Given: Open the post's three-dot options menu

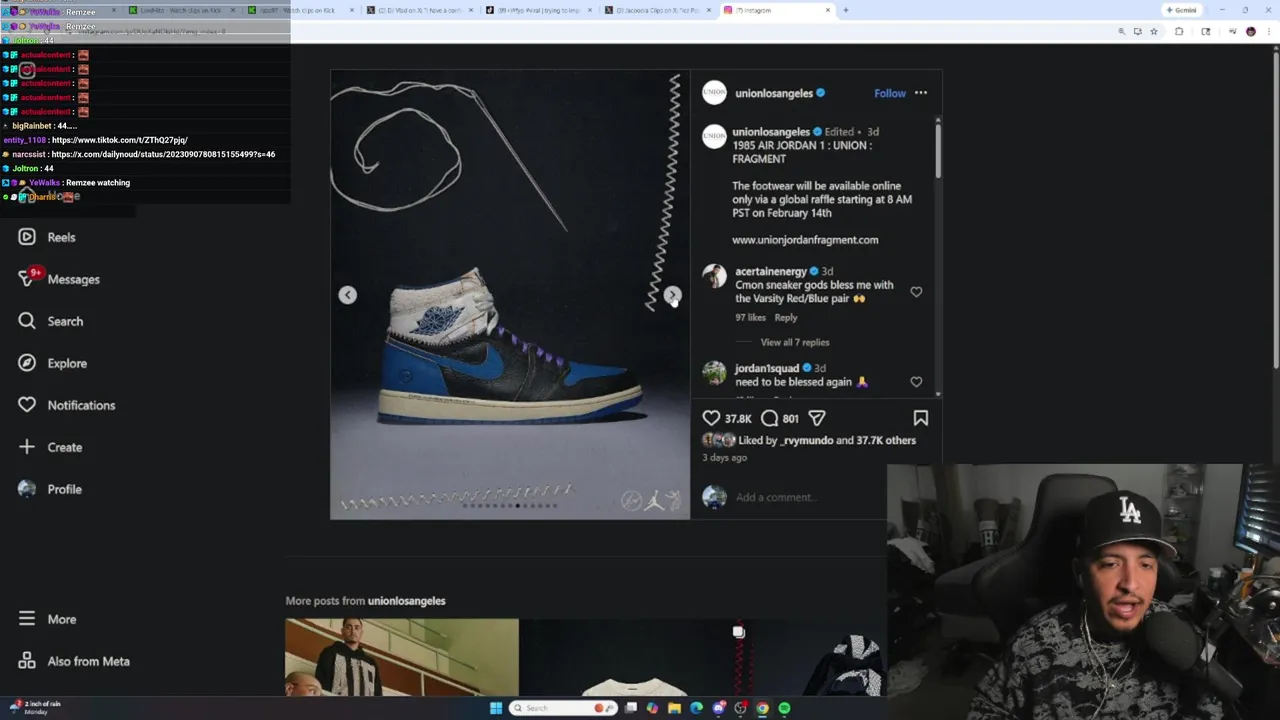Looking at the screenshot, I should (920, 93).
